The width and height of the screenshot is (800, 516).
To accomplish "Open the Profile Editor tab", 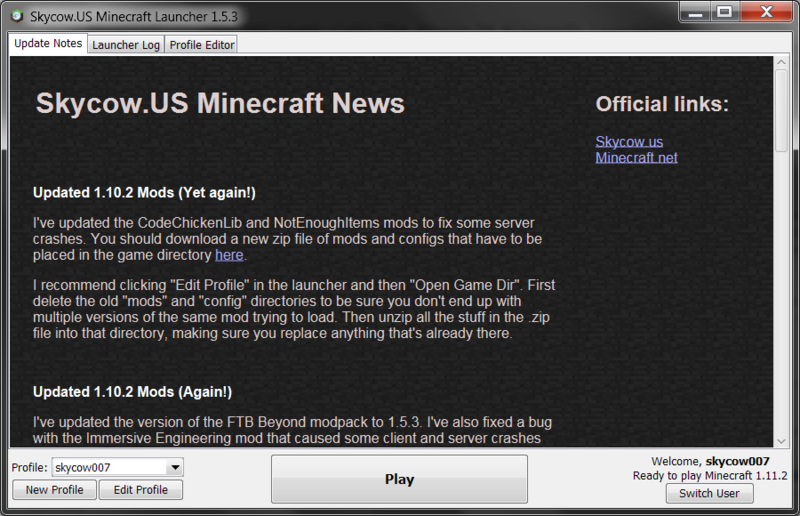I will 202,45.
